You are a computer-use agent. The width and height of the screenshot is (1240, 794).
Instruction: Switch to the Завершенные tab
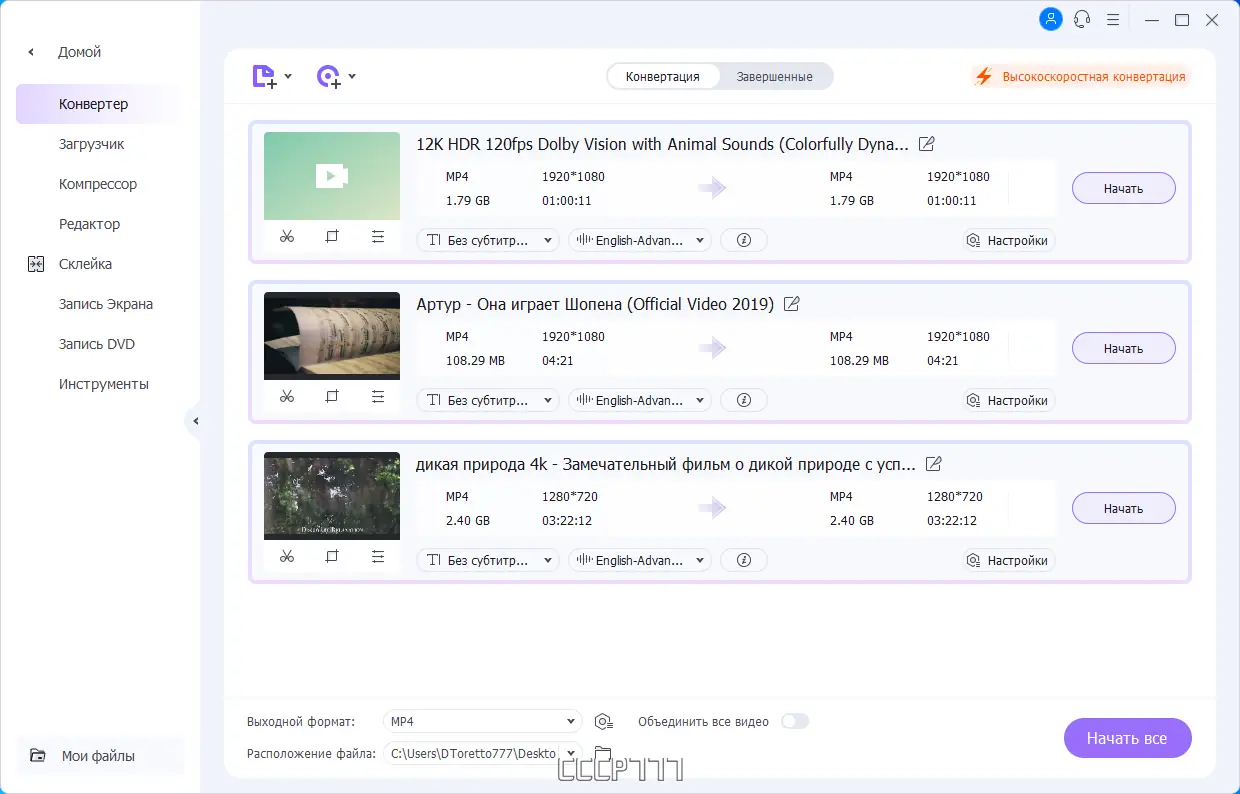click(775, 76)
